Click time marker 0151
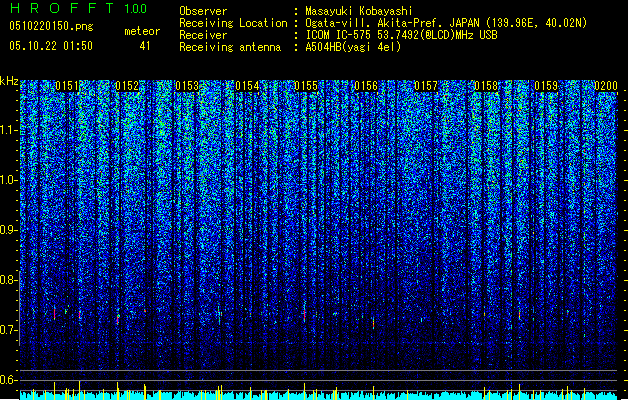 [x=67, y=86]
